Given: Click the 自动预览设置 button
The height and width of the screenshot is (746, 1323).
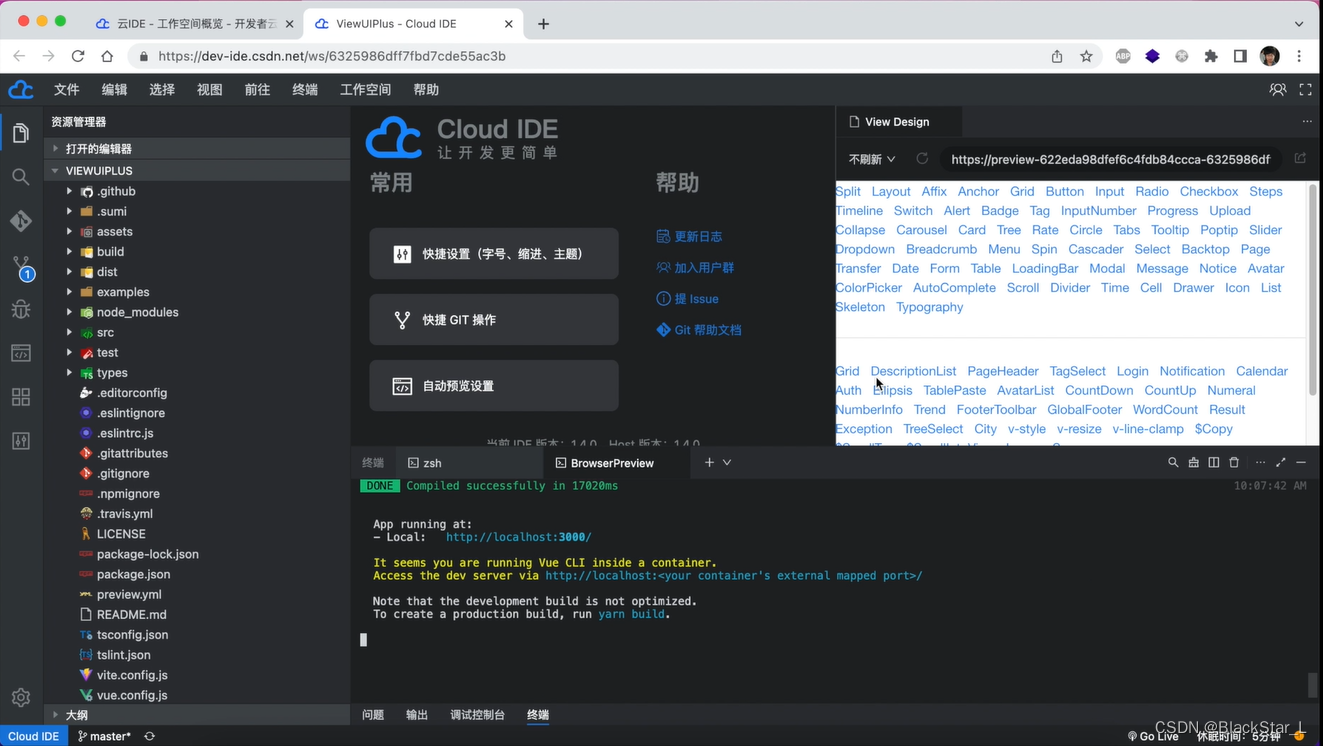Looking at the screenshot, I should (x=494, y=386).
